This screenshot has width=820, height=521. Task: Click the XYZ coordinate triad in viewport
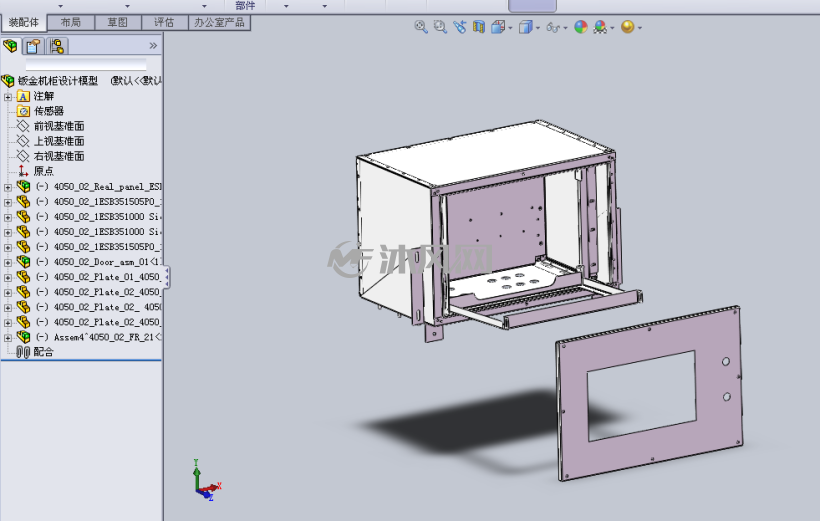[207, 480]
